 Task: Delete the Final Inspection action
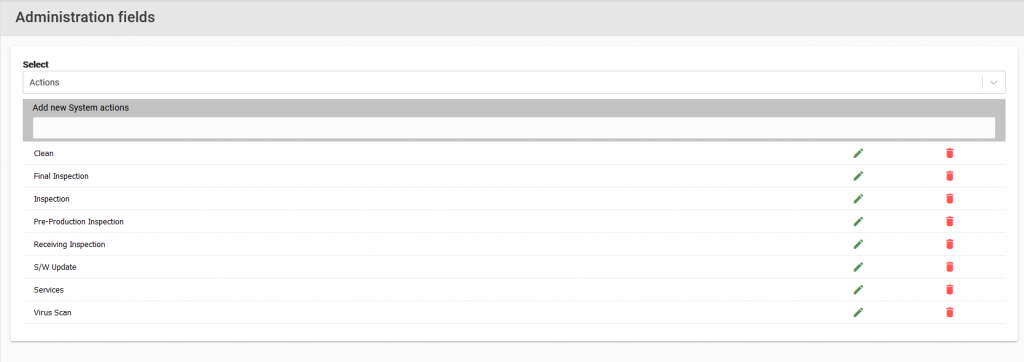[950, 176]
